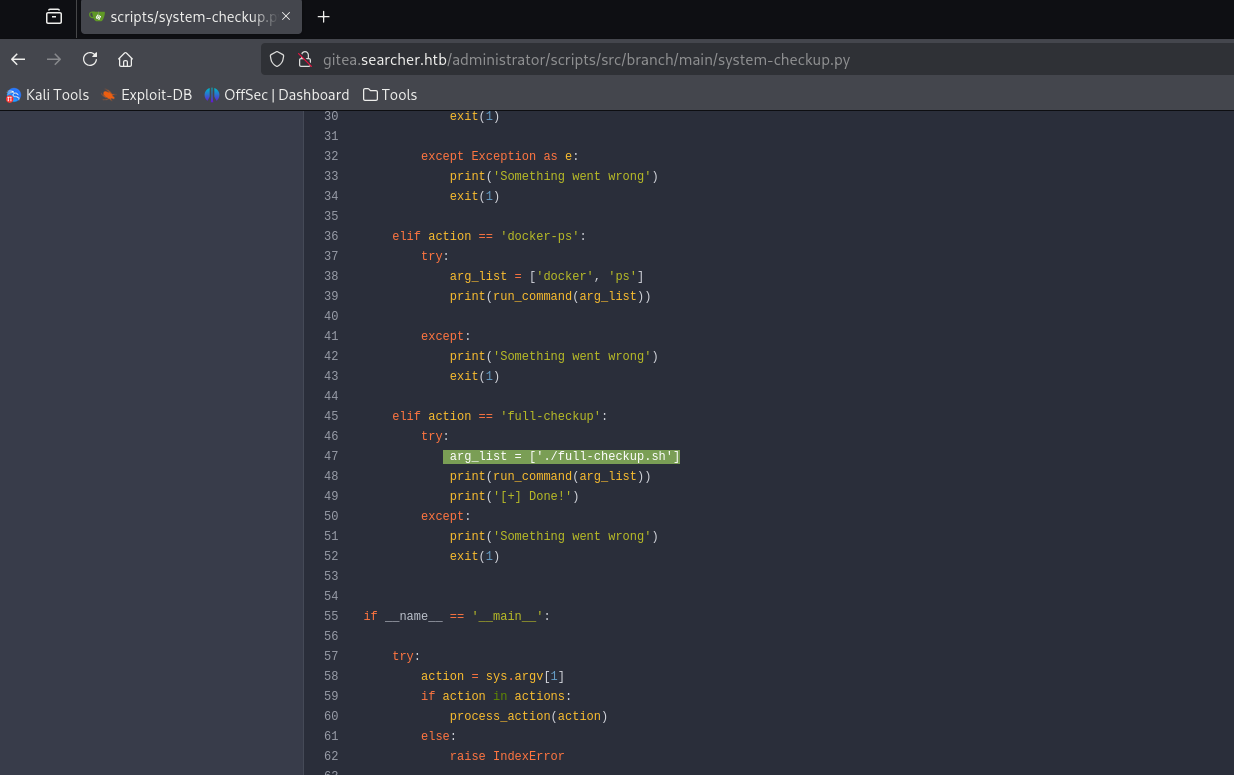Open the Kali Tools bookmark
Screen dimensions: 1234x775
(48, 95)
